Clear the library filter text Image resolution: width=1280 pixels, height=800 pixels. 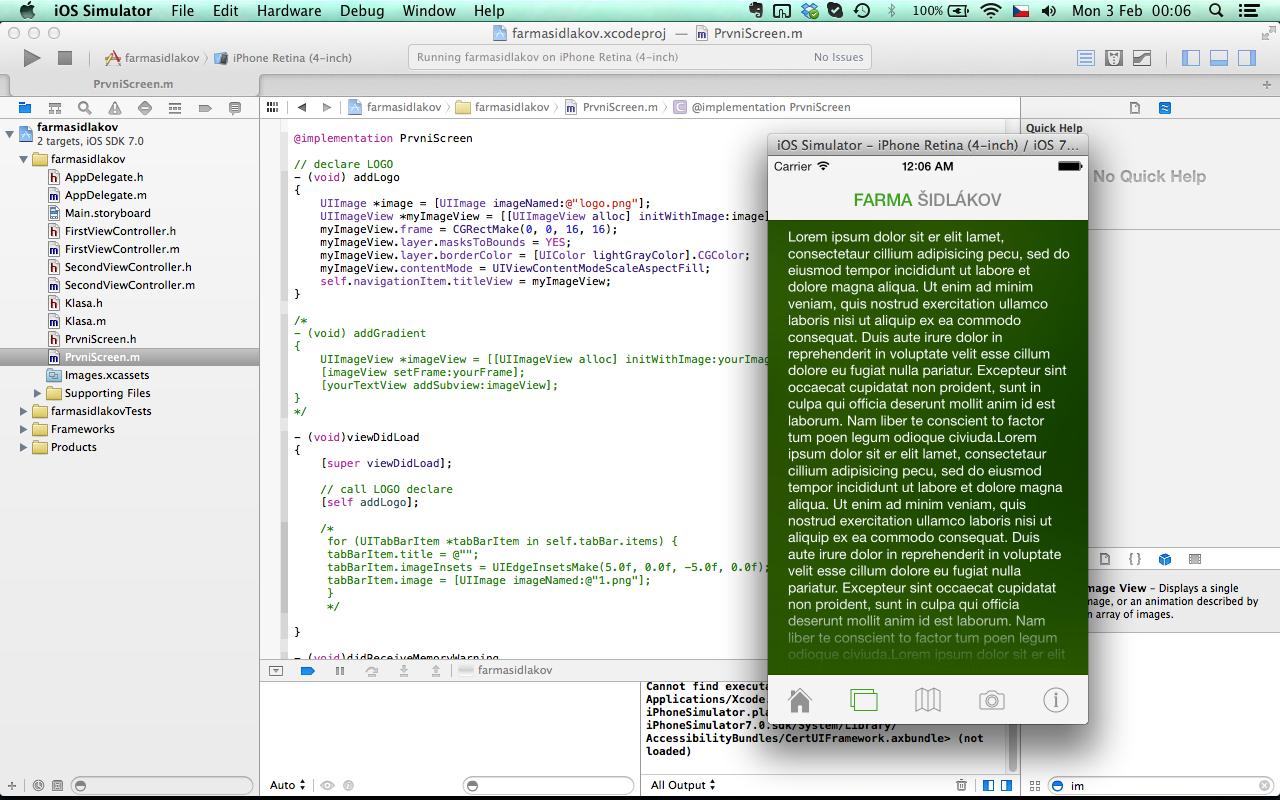[x=1264, y=786]
